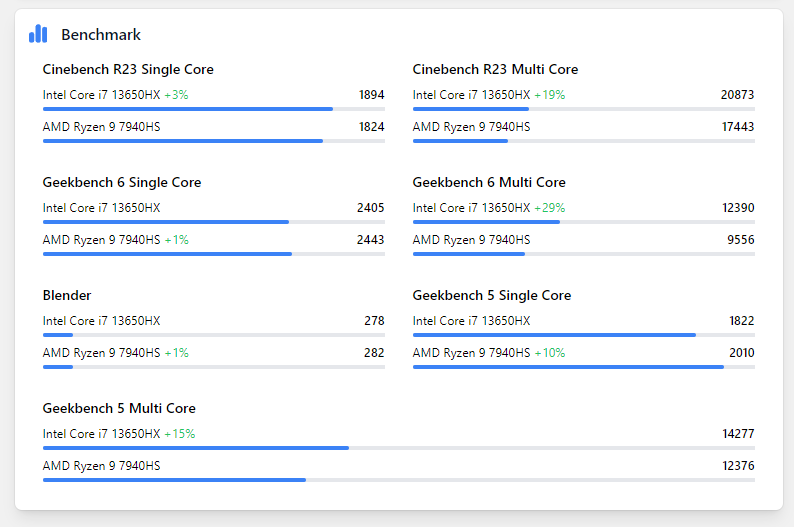794x527 pixels.
Task: Click the +19% badge in Cinebench Multi Core
Action: click(549, 95)
